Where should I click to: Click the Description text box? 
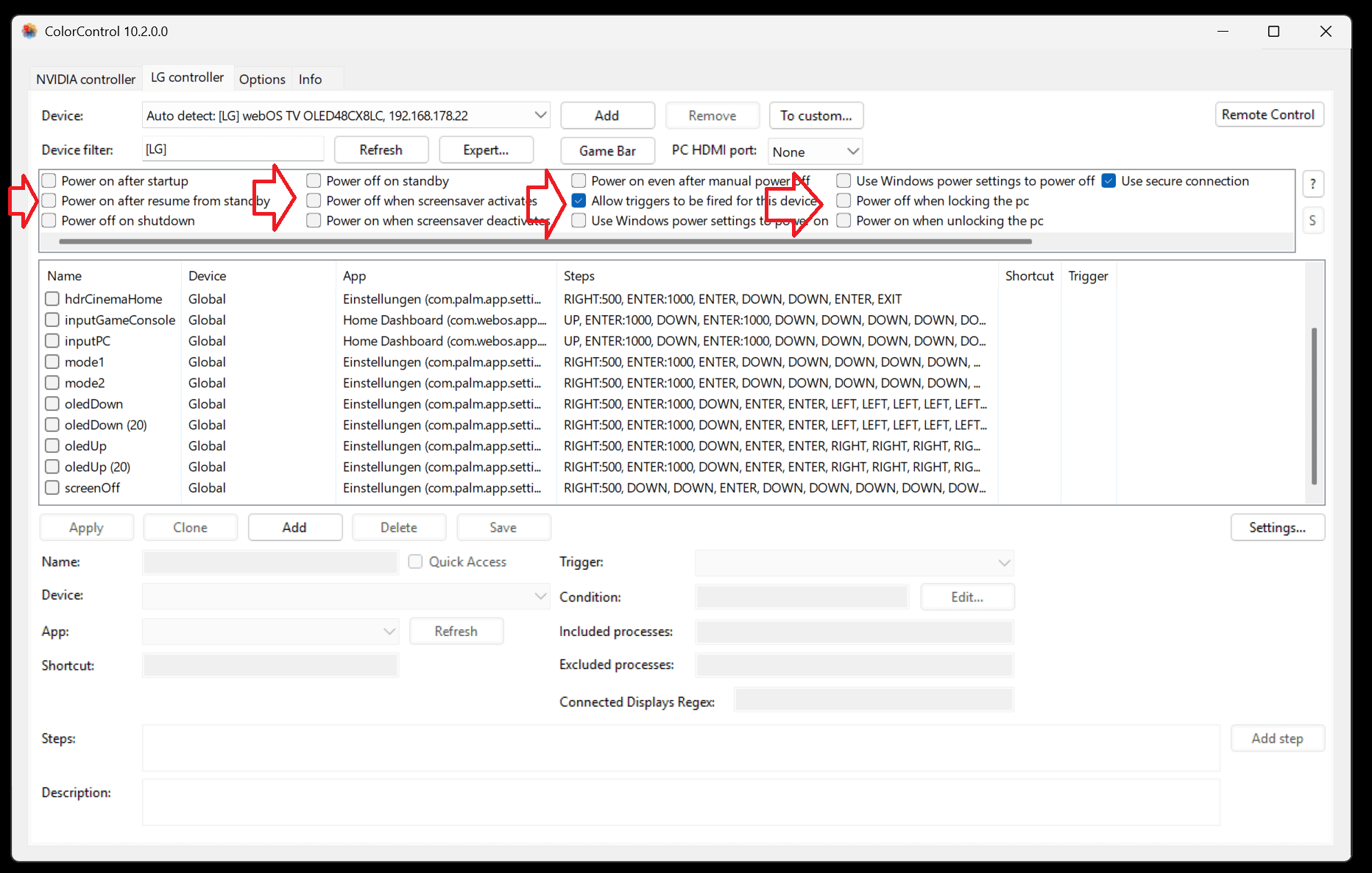[x=681, y=802]
